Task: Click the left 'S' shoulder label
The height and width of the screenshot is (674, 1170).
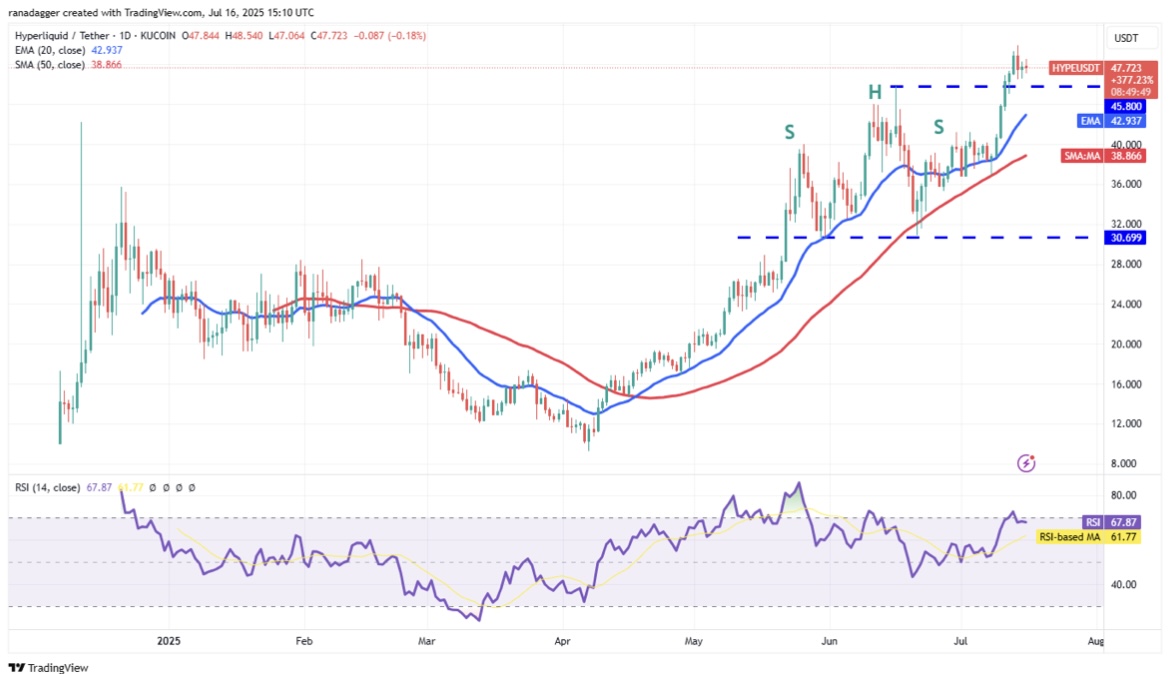Action: coord(789,132)
